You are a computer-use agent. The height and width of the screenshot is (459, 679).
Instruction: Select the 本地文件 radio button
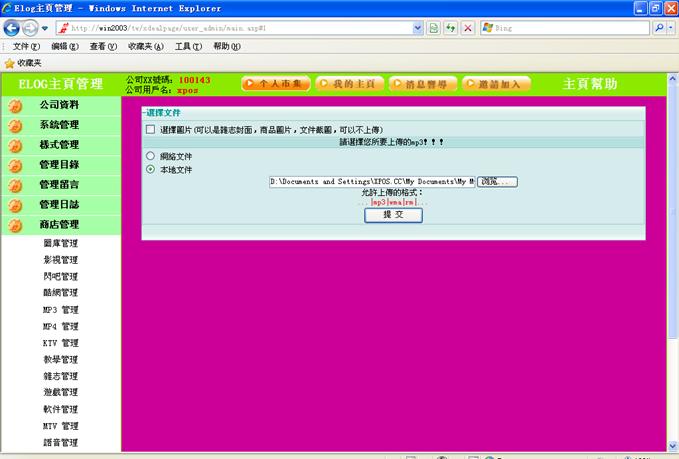[x=151, y=169]
